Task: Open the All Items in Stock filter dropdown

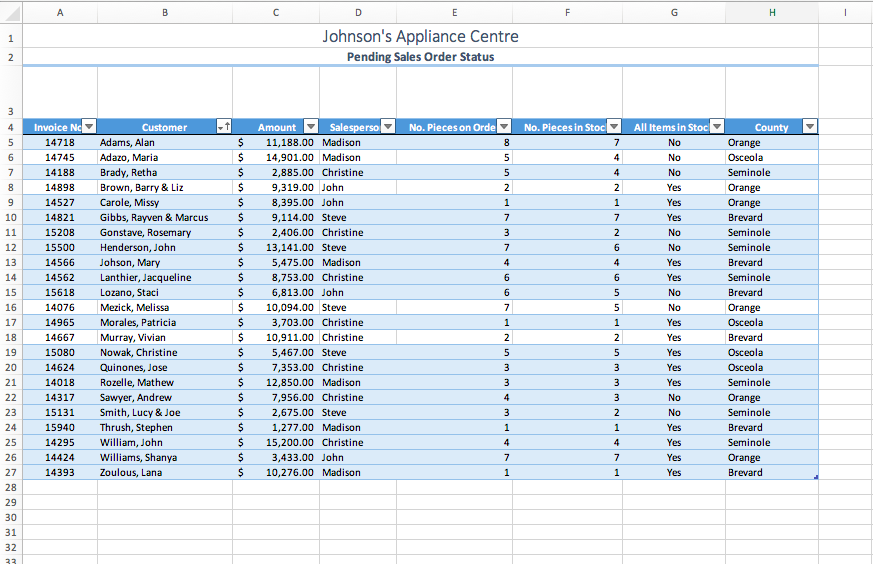Action: (717, 126)
